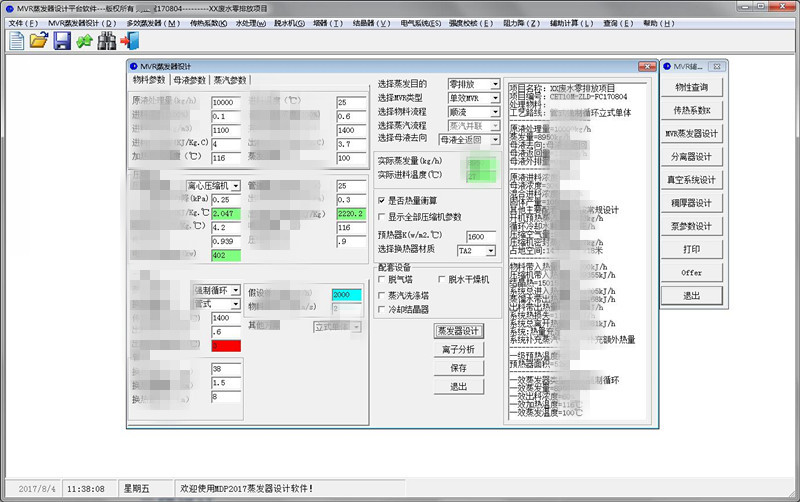The image size is (800, 502).
Task: Enable 显示全部压缩机参数 checkbox
Action: click(x=382, y=217)
